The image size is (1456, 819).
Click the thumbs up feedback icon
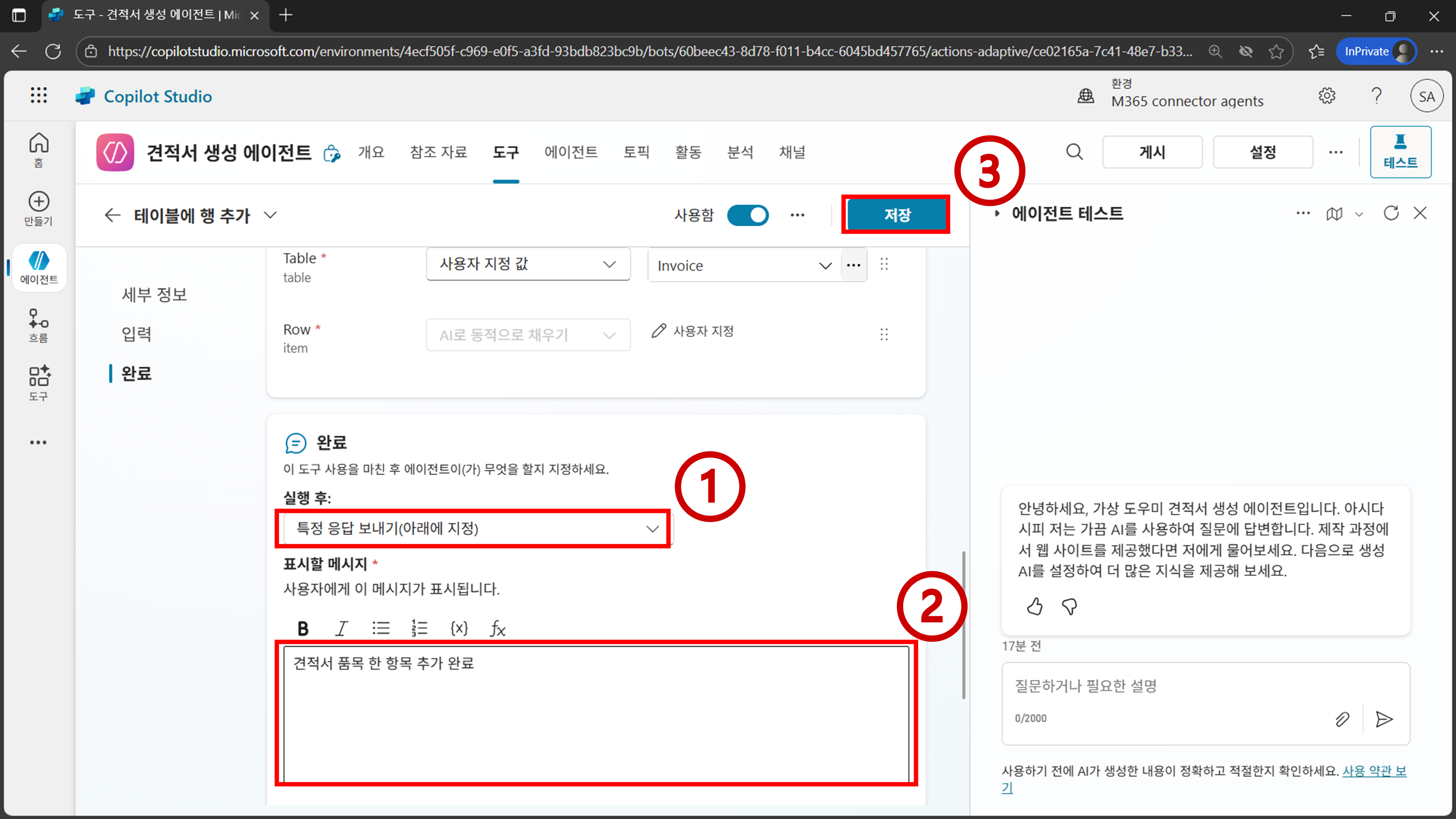[1034, 606]
